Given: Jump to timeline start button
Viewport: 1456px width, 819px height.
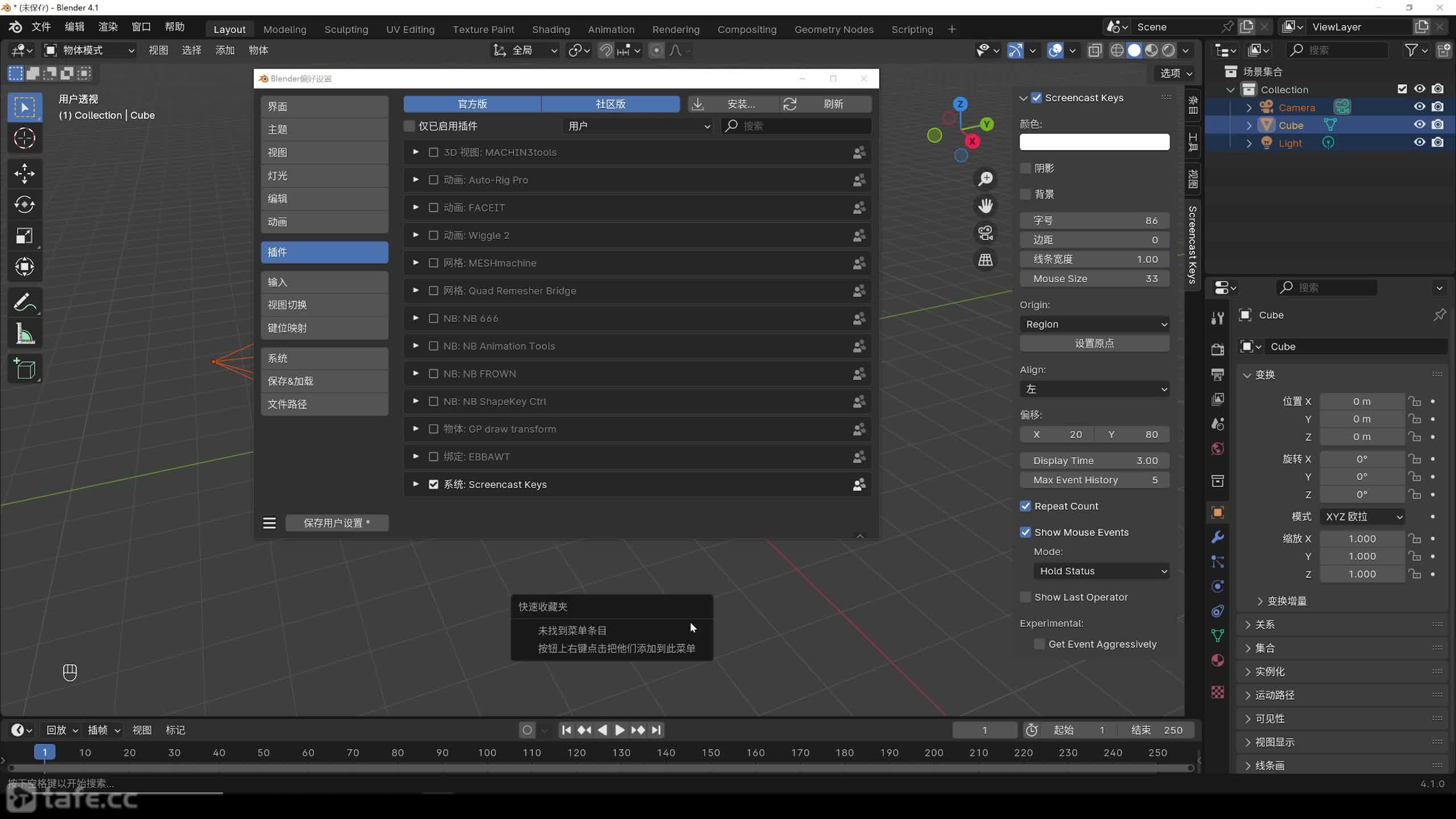Looking at the screenshot, I should tap(566, 730).
